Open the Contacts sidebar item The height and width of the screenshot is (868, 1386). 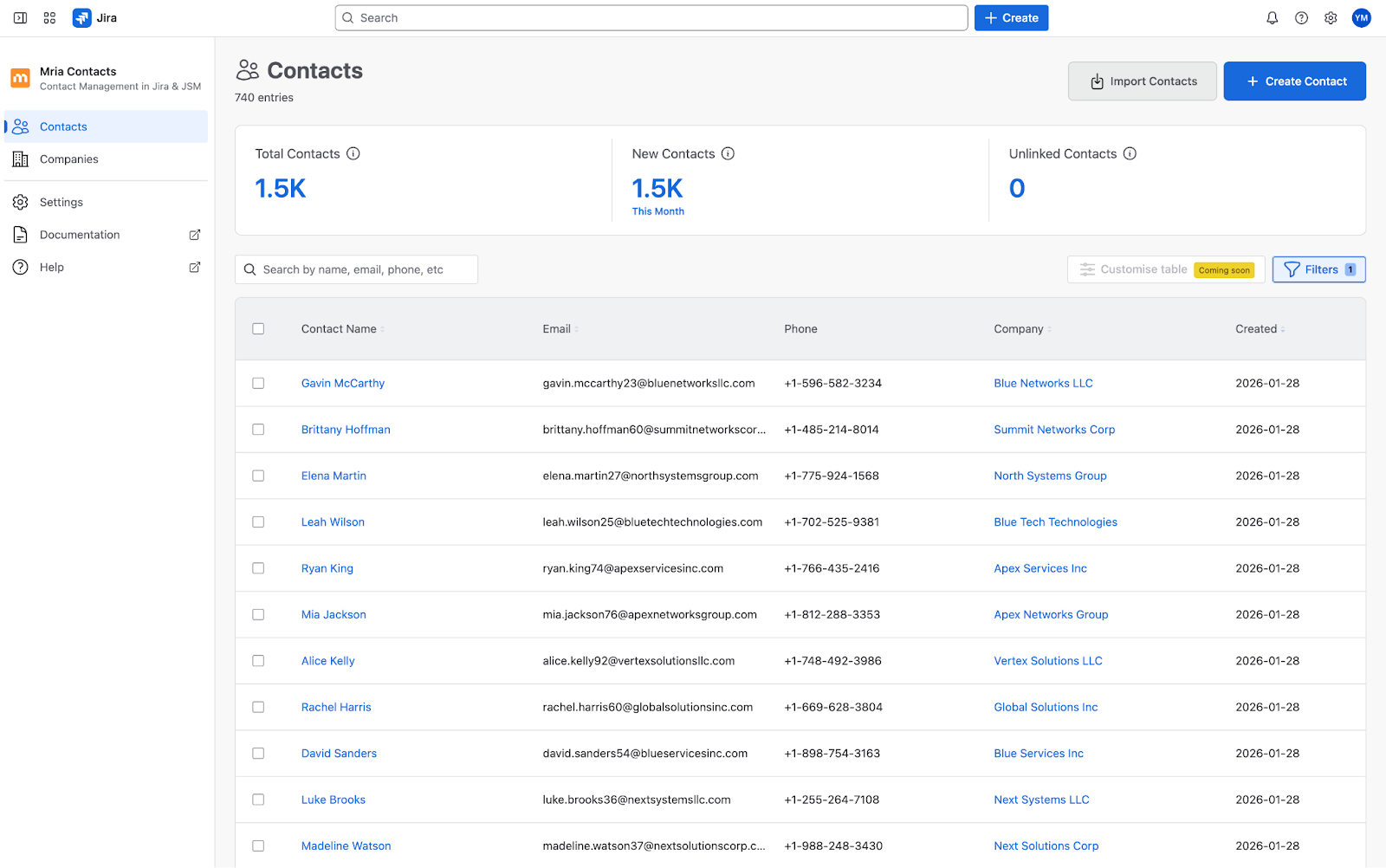(106, 126)
